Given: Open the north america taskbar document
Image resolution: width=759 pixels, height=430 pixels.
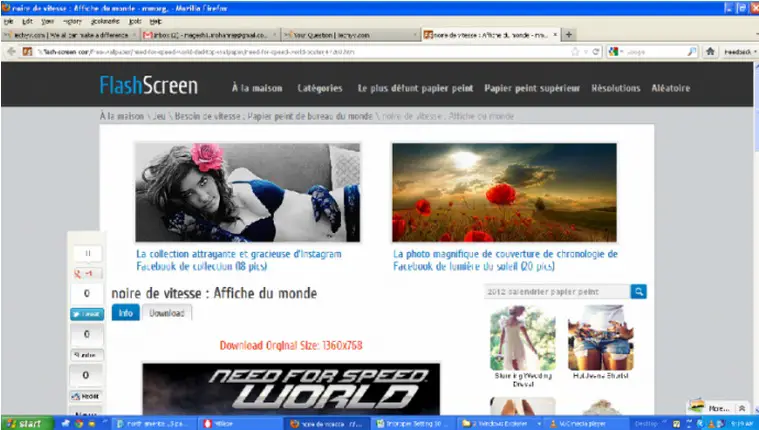Looking at the screenshot, I should (154, 424).
